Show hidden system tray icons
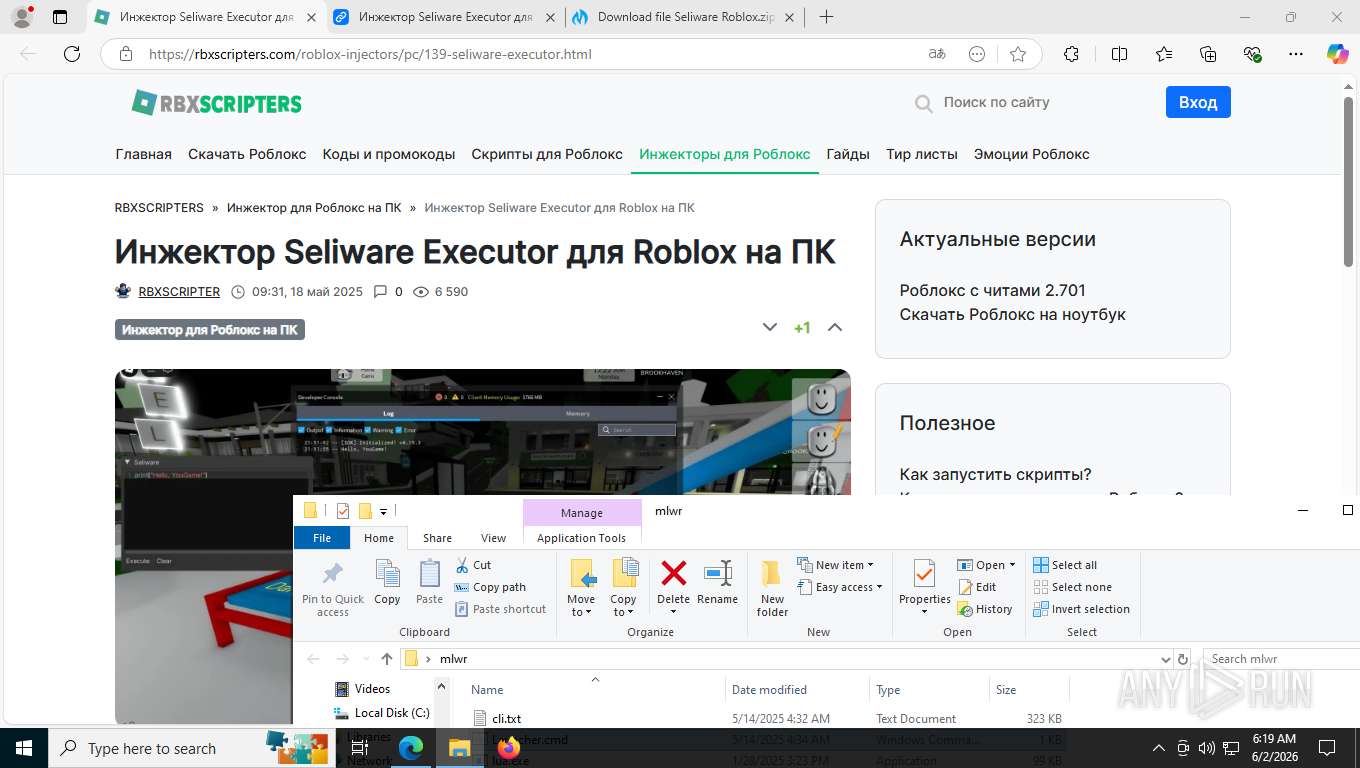 pos(1159,748)
